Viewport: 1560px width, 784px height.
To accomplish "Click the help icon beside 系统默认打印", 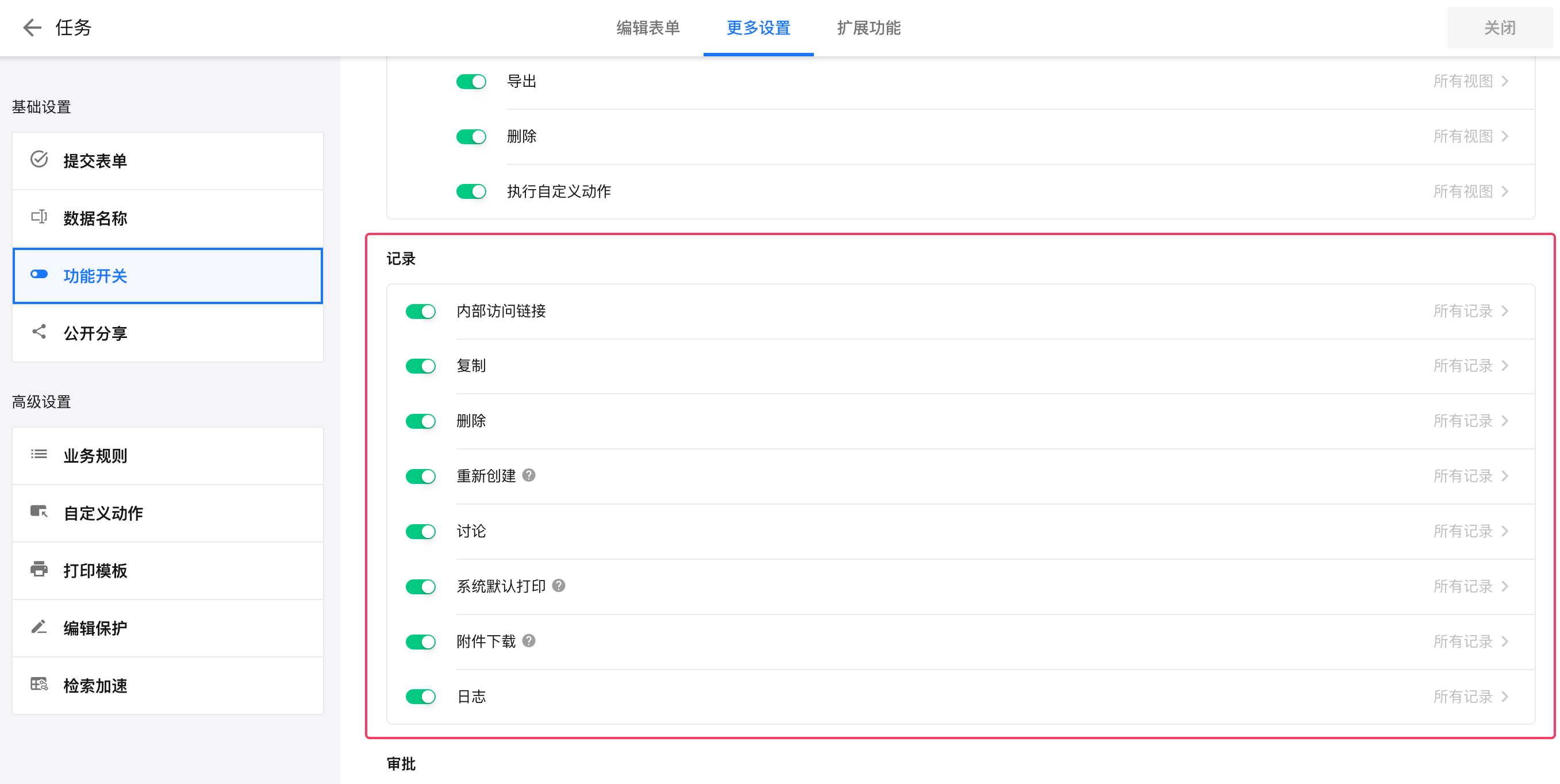I will click(x=559, y=586).
